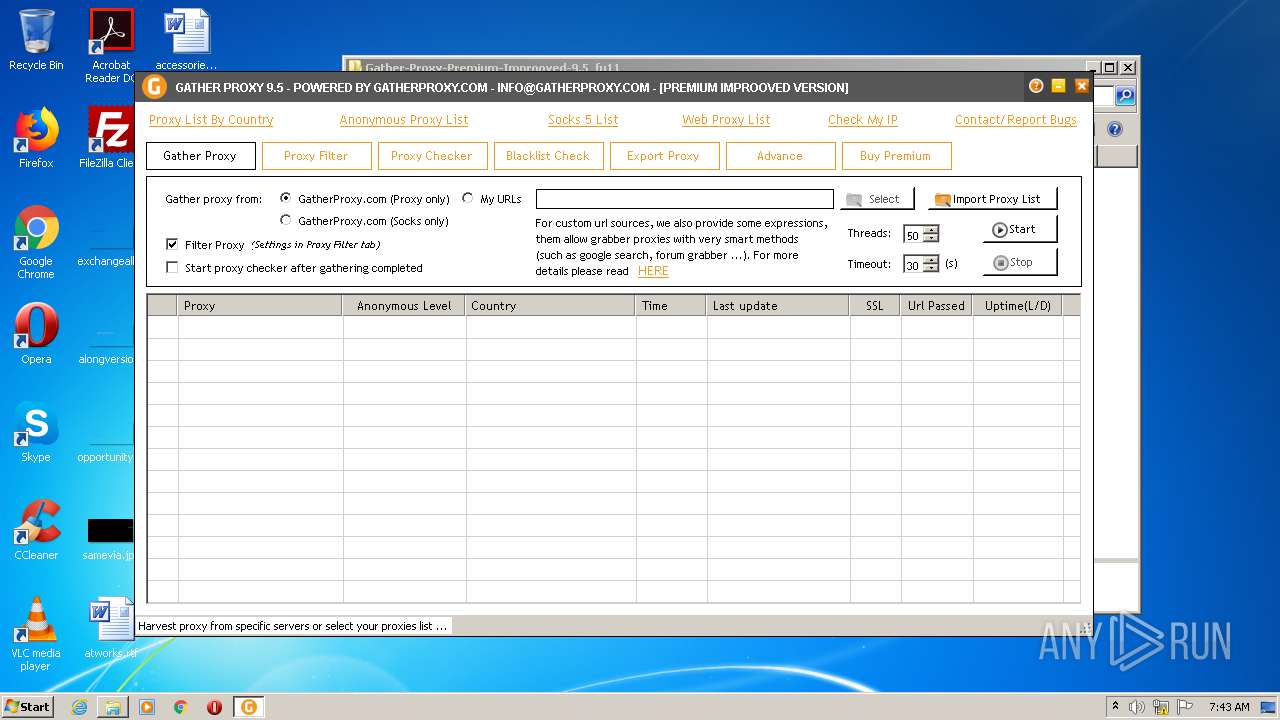Click the search magnifier in the background window
Screen dimensions: 1280x720
pos(1125,96)
